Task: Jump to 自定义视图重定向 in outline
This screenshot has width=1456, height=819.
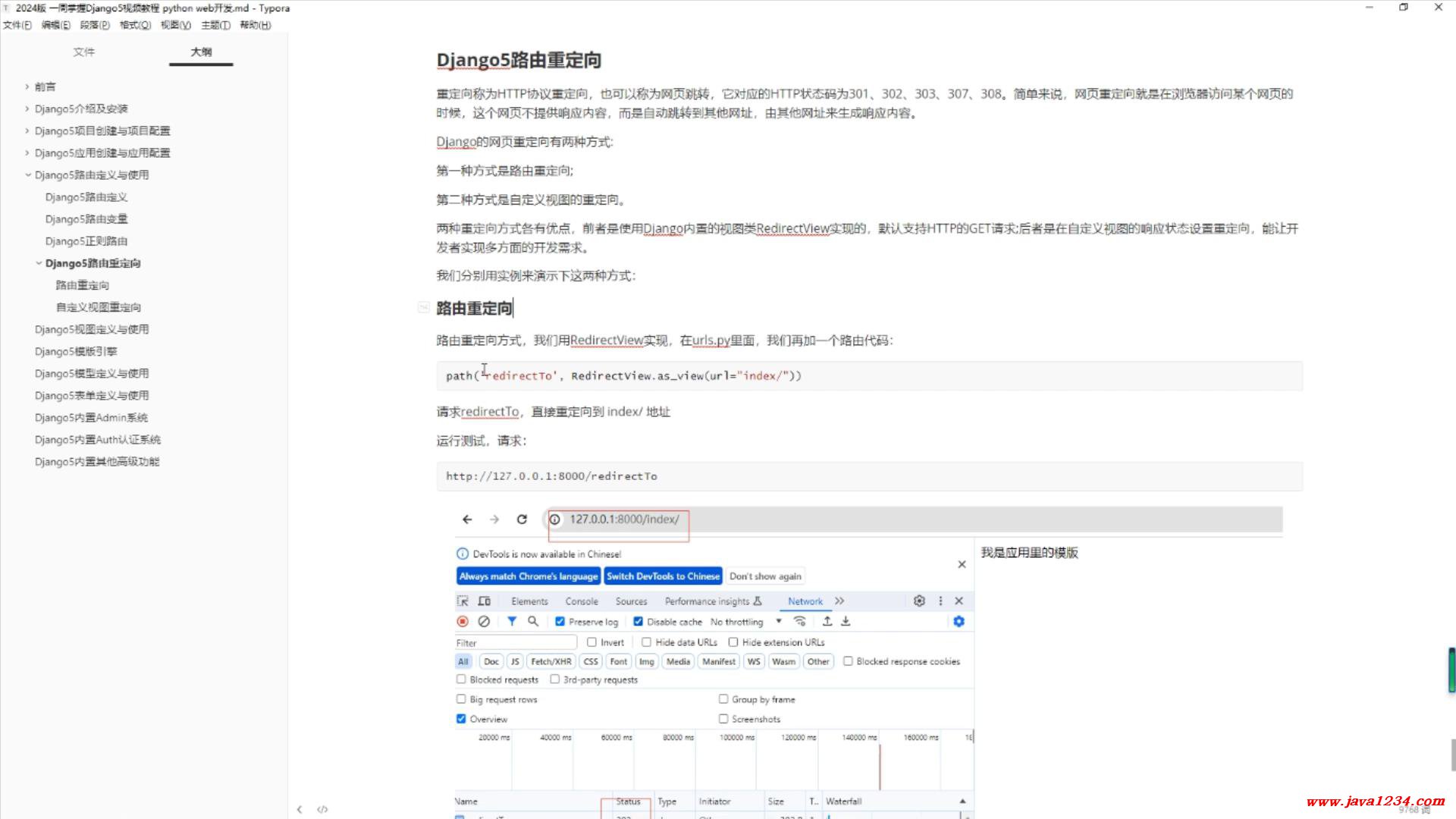Action: (x=98, y=307)
